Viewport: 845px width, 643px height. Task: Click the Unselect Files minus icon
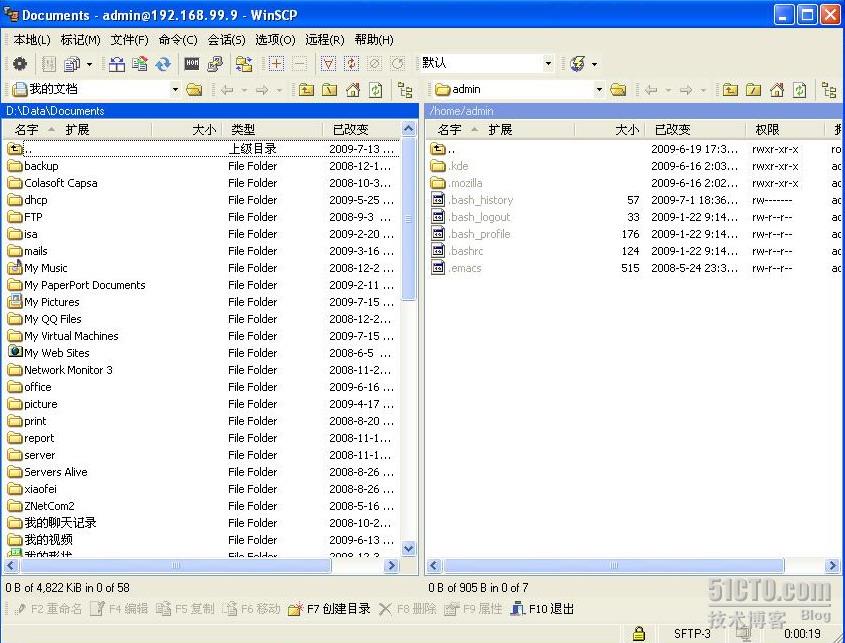299,64
